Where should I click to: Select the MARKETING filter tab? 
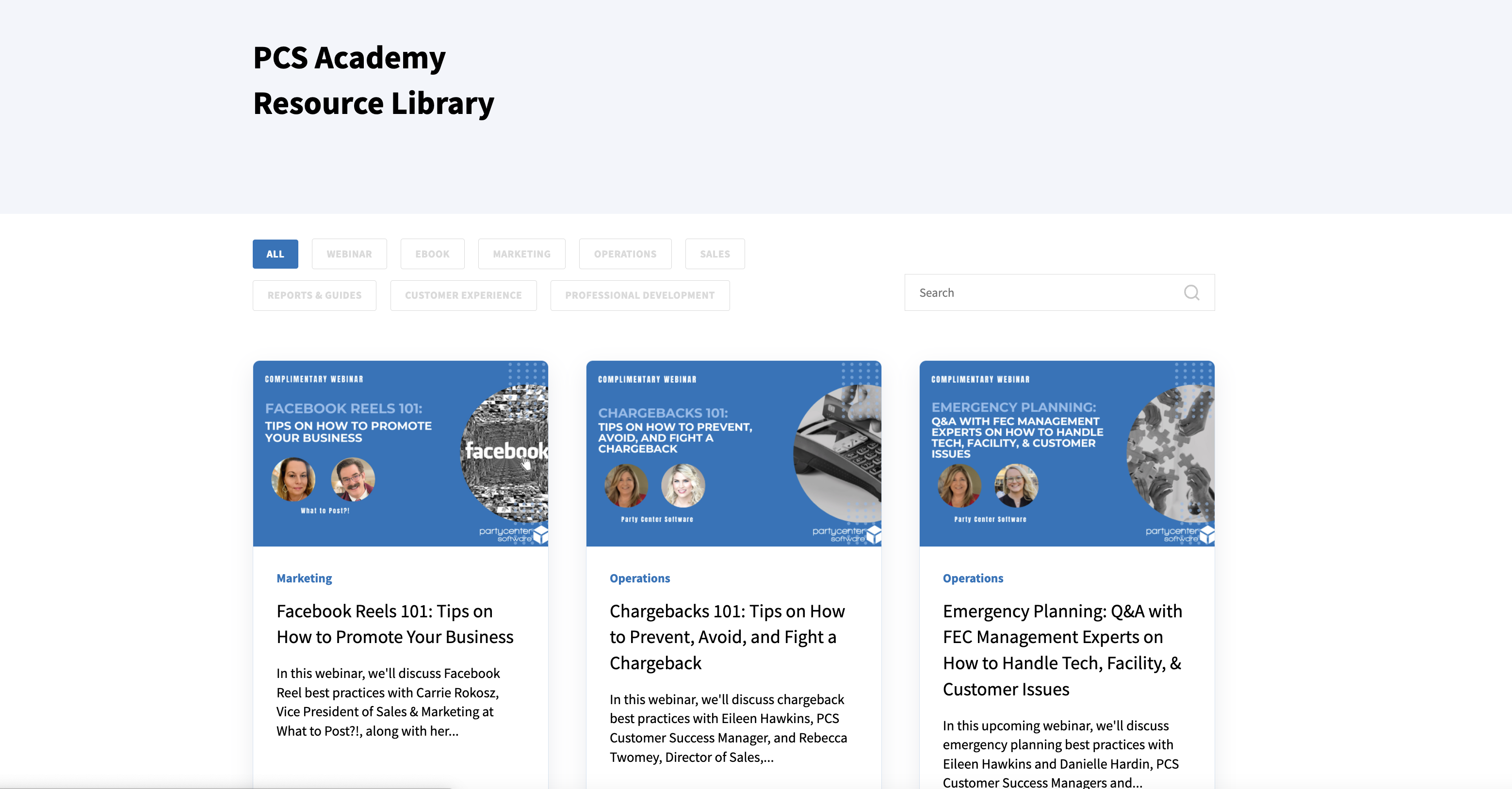521,254
